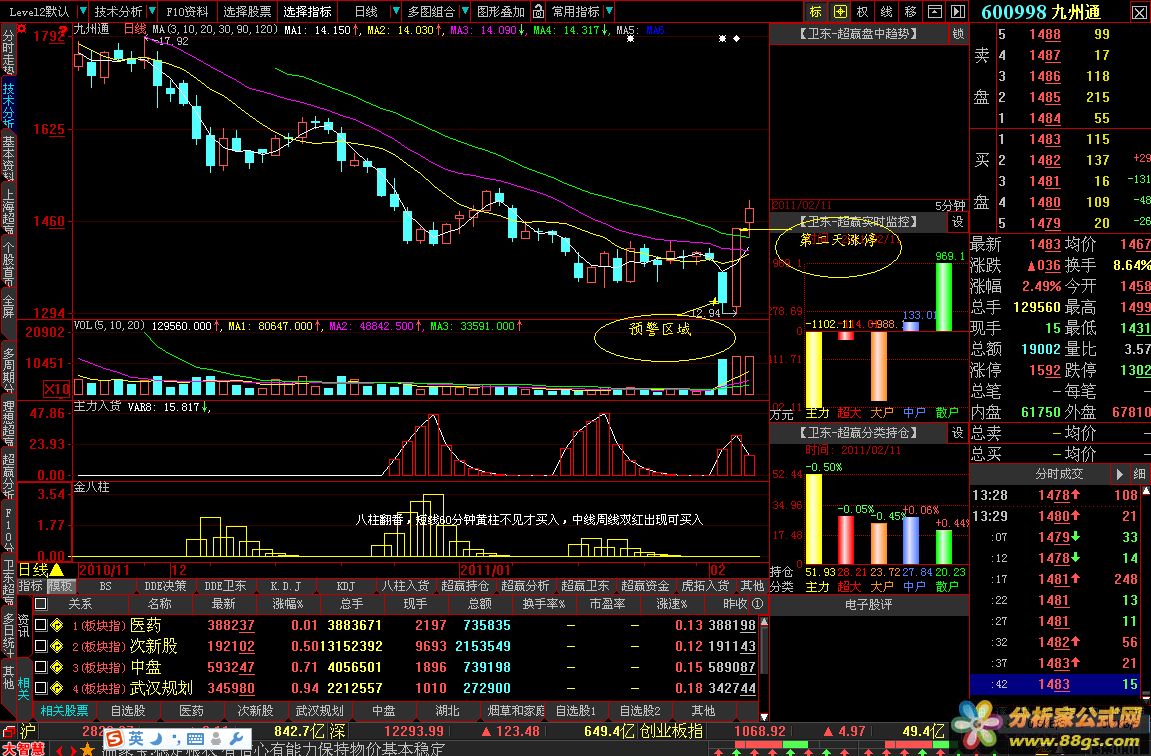Toggle the 模板 template mode button

pos(61,586)
